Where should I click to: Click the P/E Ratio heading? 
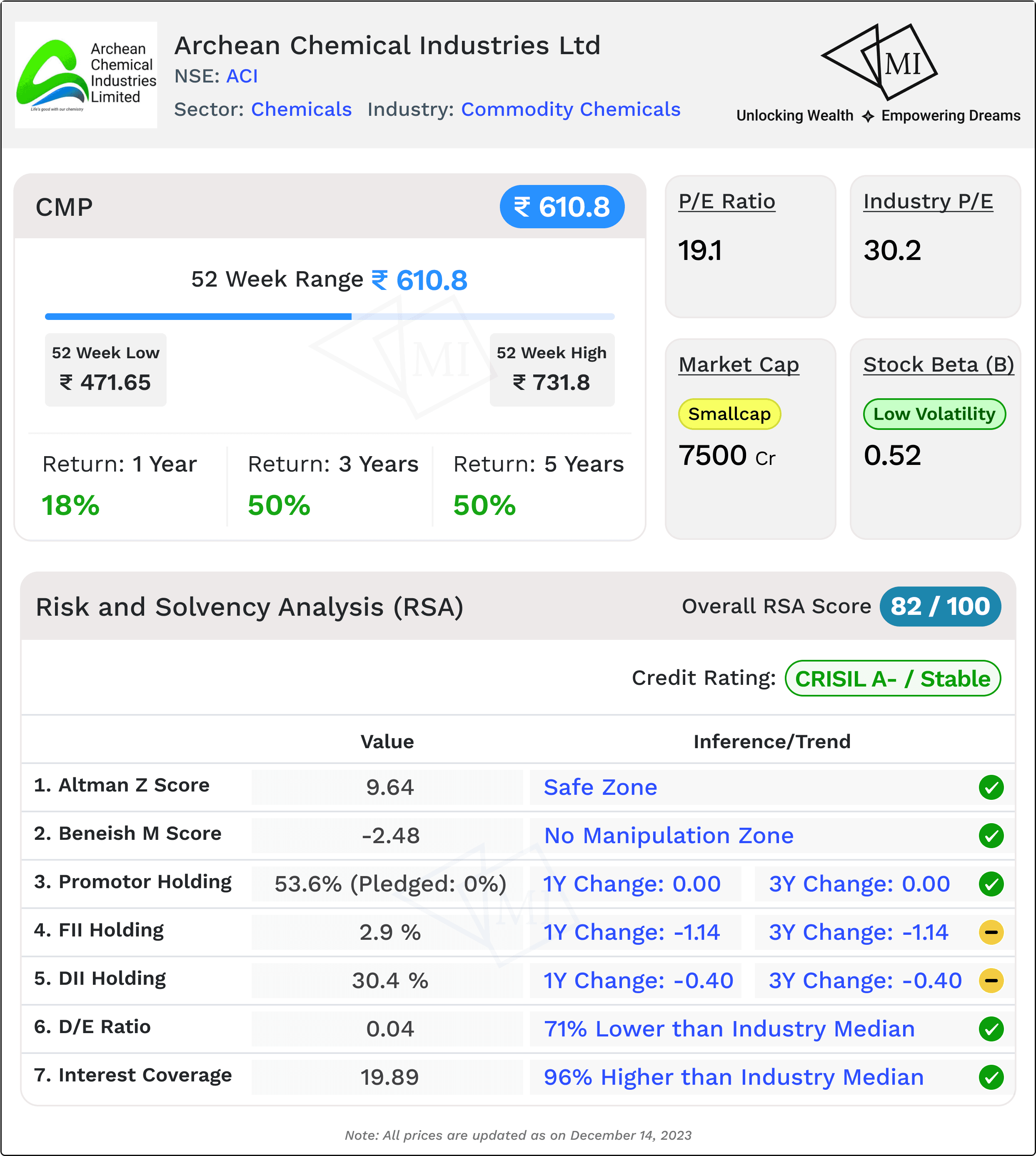point(727,202)
